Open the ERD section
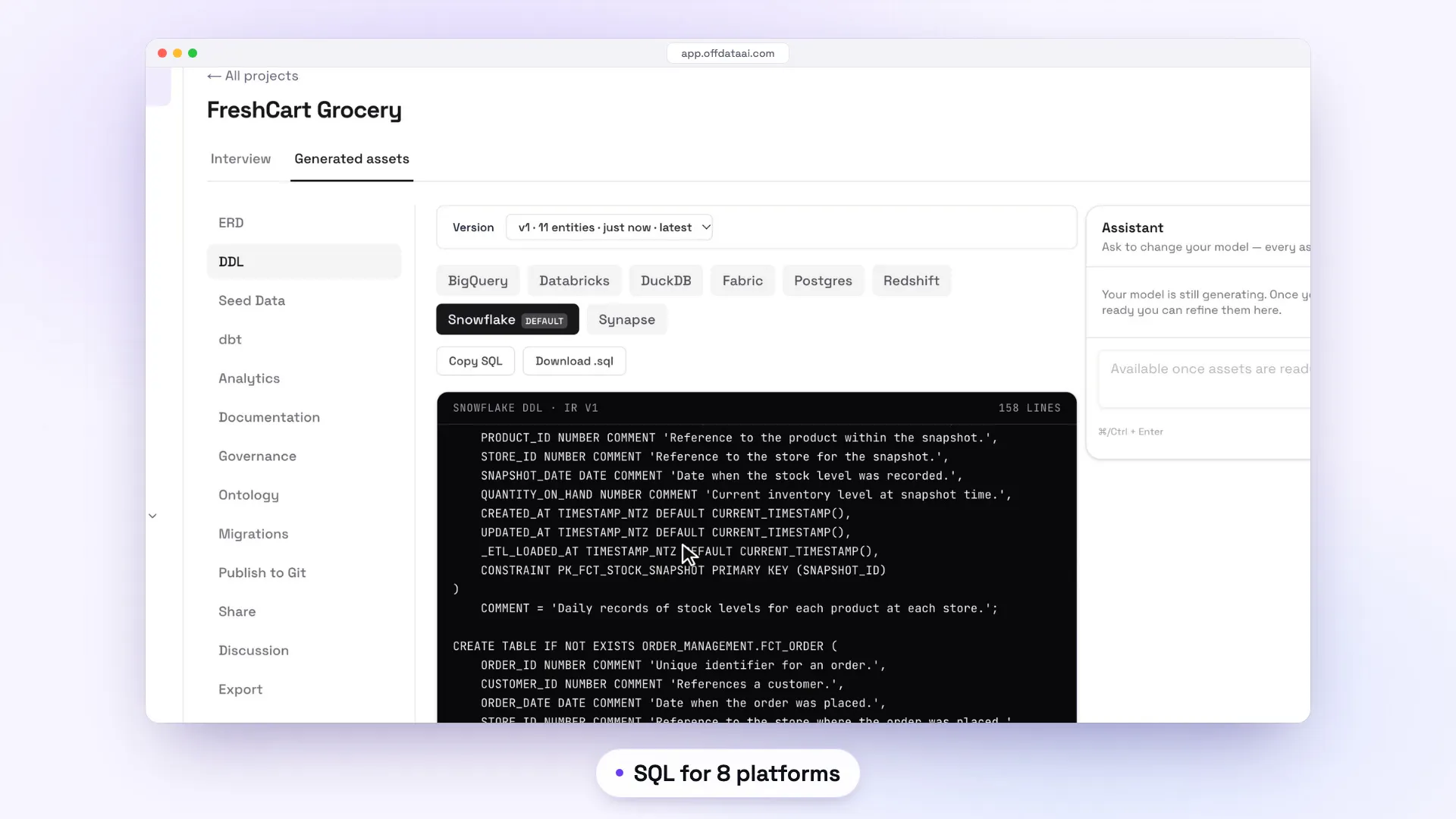This screenshot has height=819, width=1456. [303, 223]
